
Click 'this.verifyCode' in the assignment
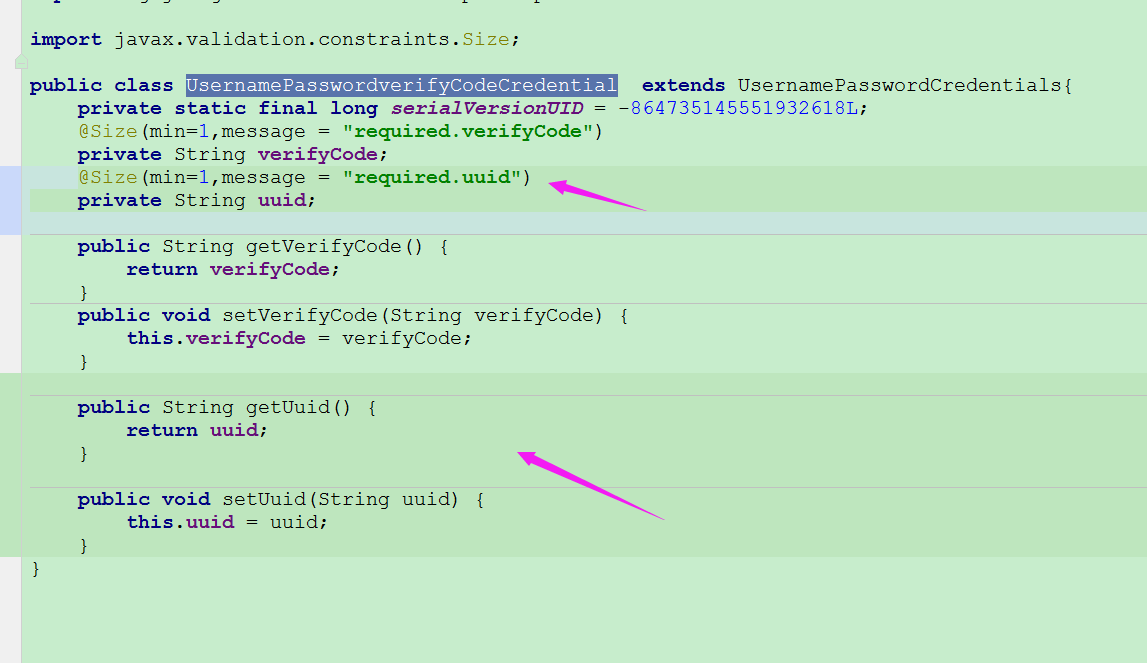pos(216,339)
